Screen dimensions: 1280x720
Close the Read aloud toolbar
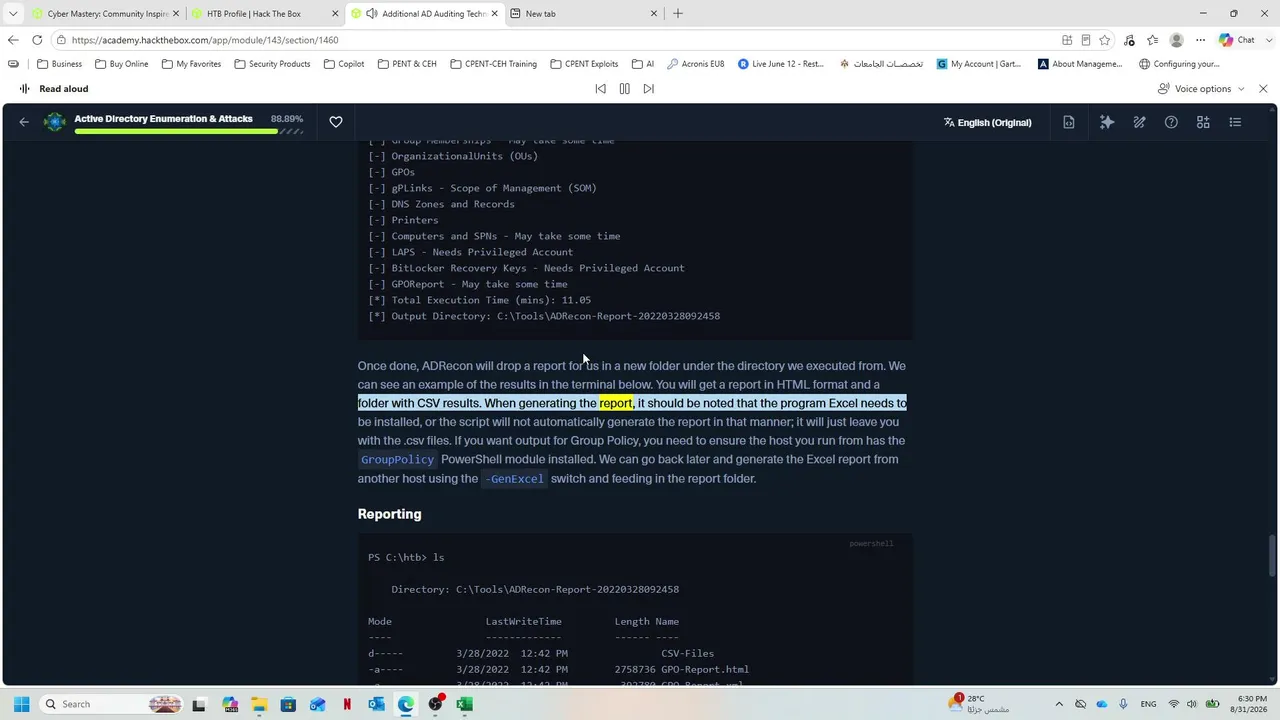[1263, 89]
